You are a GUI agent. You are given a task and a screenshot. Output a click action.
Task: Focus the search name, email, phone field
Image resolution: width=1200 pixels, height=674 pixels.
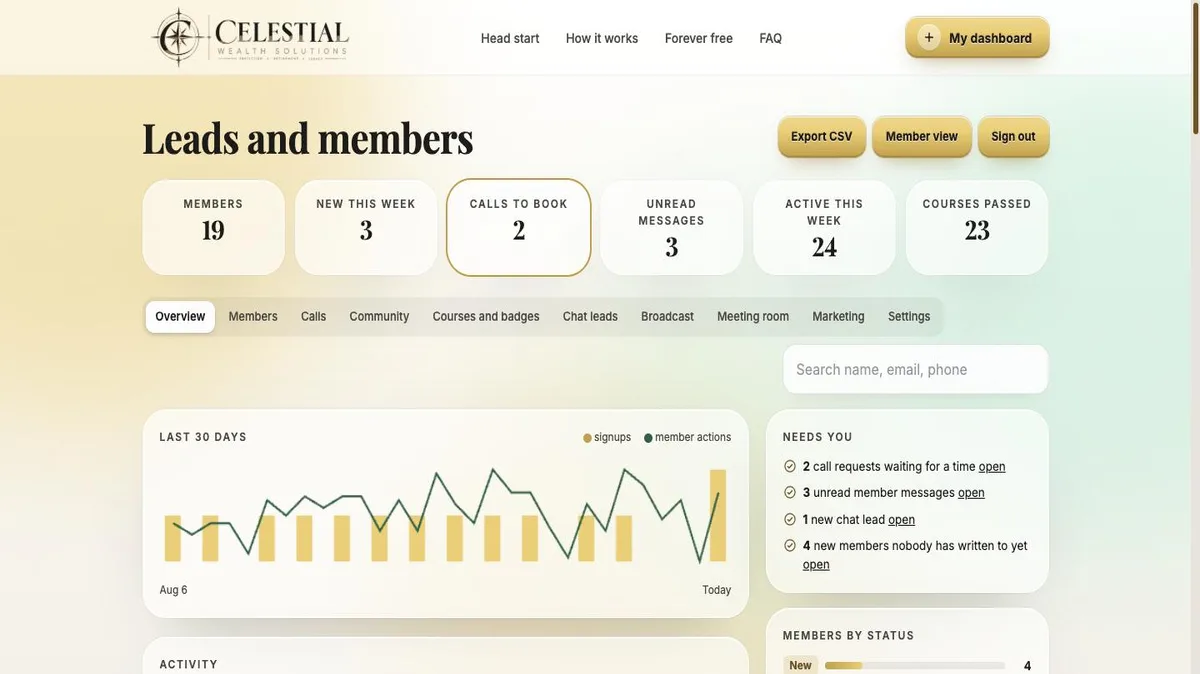pyautogui.click(x=916, y=369)
